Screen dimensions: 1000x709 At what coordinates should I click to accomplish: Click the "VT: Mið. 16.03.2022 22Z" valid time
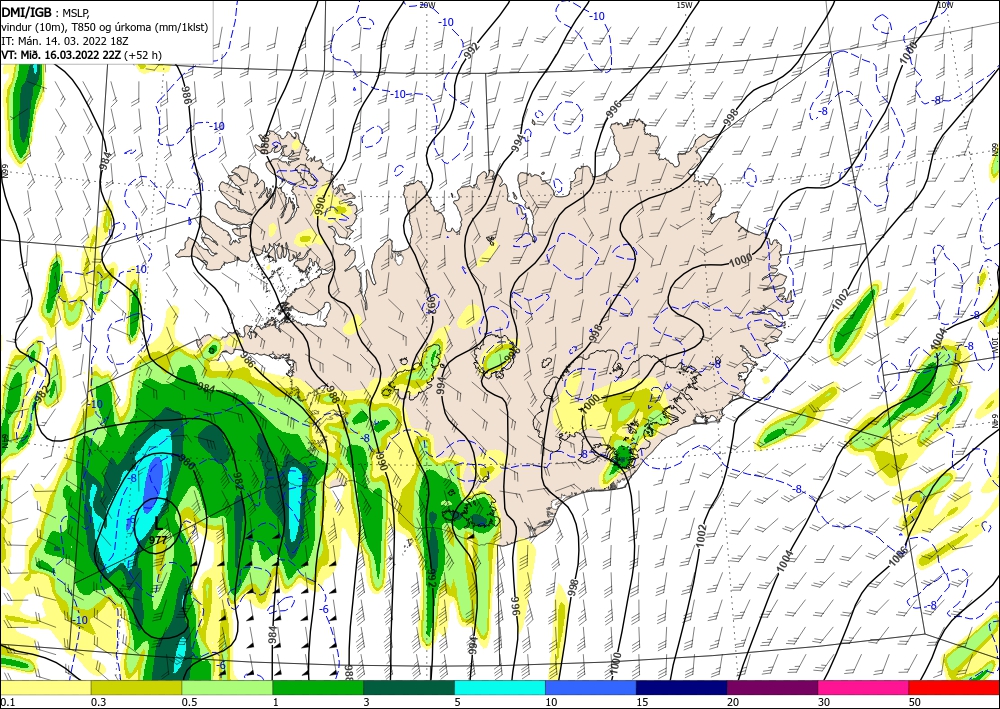61,55
